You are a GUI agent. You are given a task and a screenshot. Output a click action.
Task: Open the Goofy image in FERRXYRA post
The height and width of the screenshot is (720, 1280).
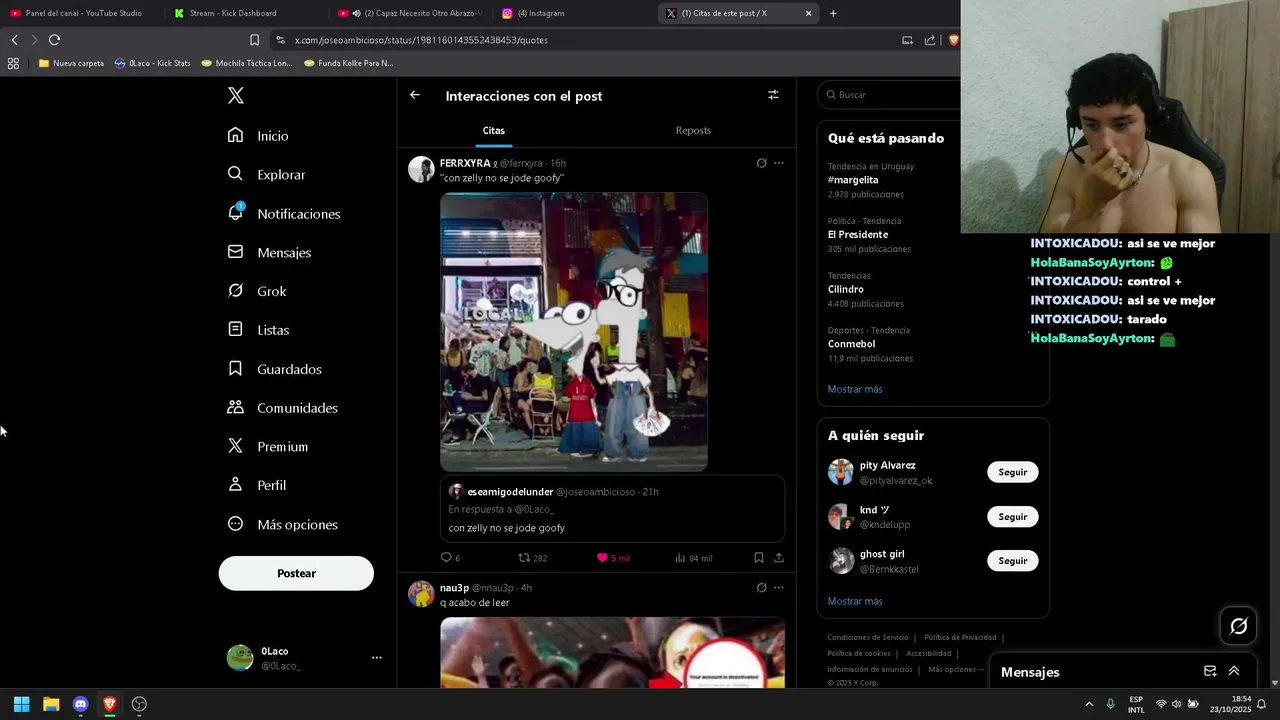click(x=574, y=332)
